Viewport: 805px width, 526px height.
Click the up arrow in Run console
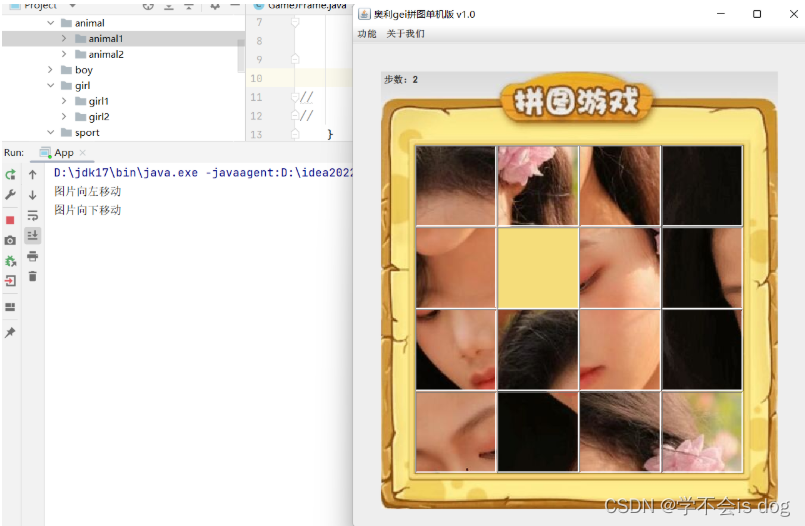tap(32, 175)
